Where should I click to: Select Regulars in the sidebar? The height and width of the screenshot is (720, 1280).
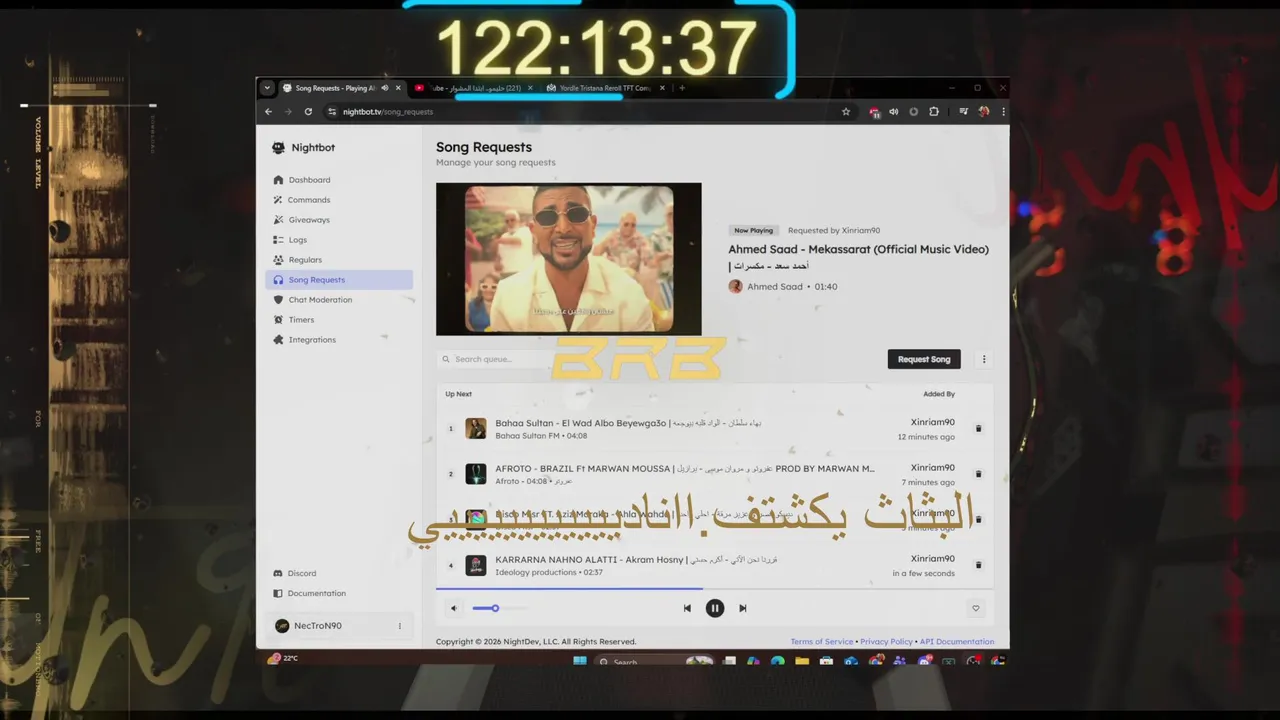point(339,260)
